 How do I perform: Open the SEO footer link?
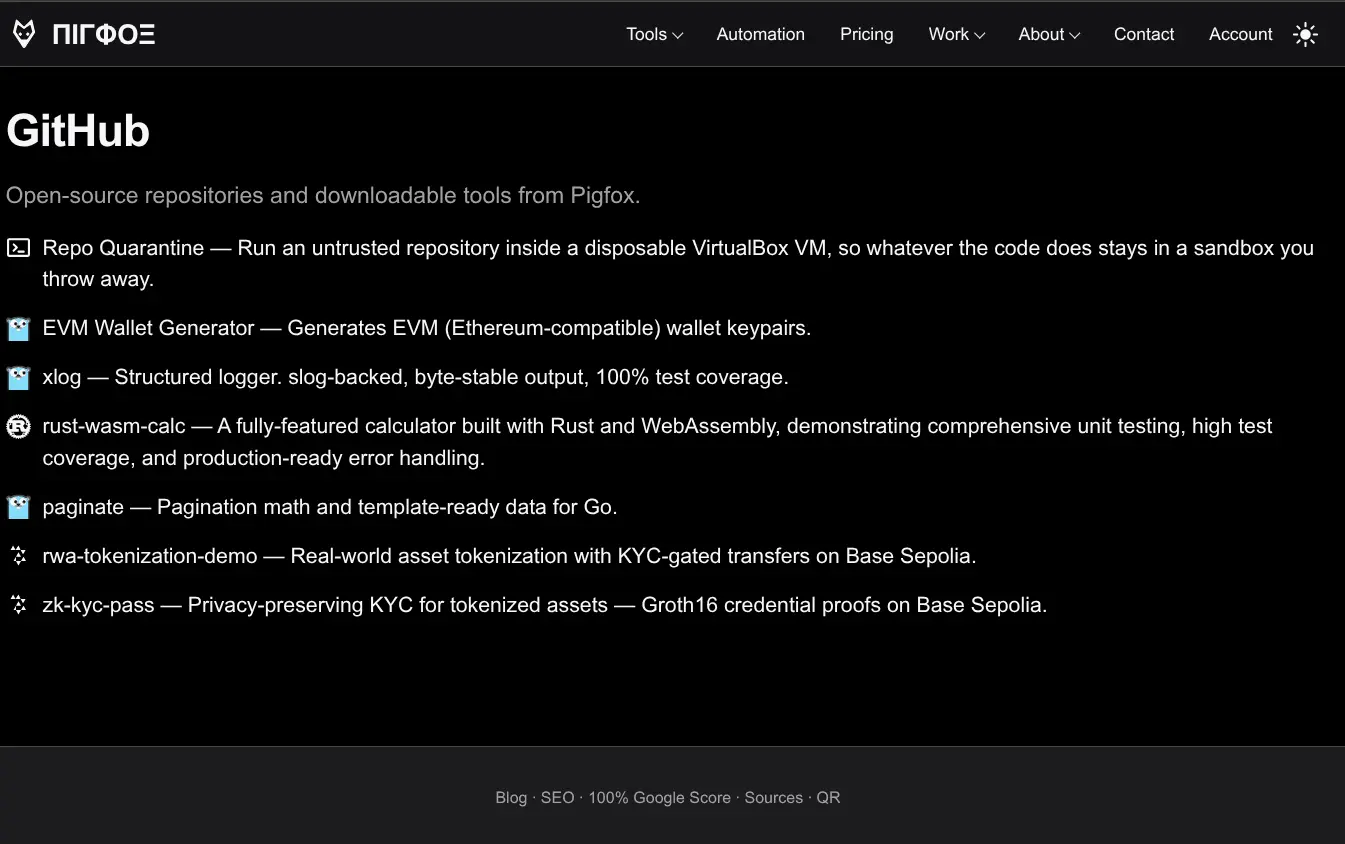[557, 798]
